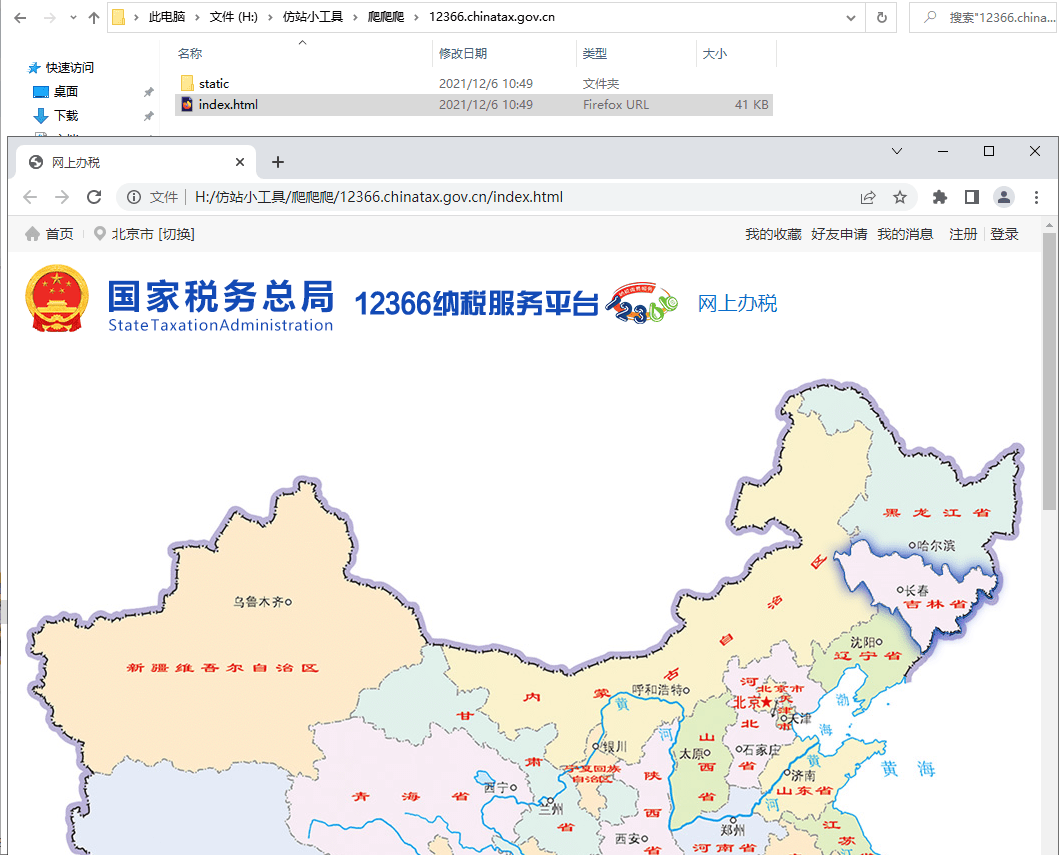1061x855 pixels.
Task: Select the static folder icon
Action: (x=187, y=83)
